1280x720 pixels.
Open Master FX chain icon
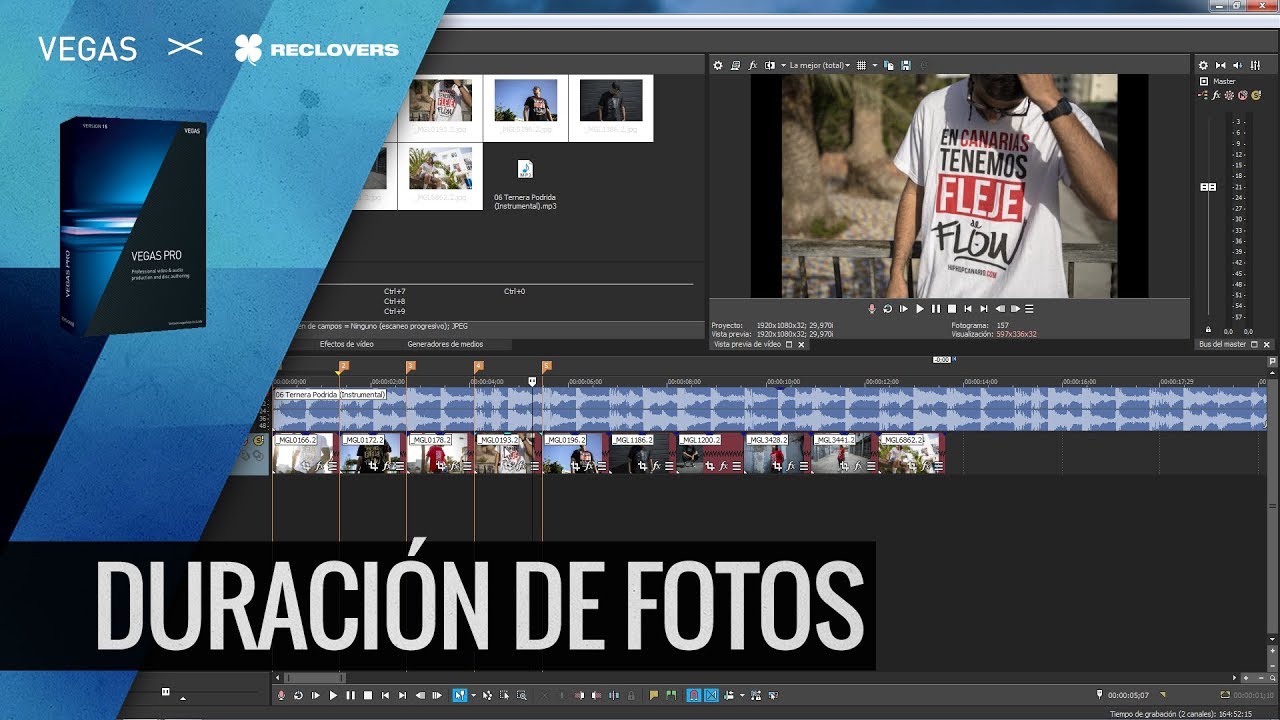(x=1216, y=95)
